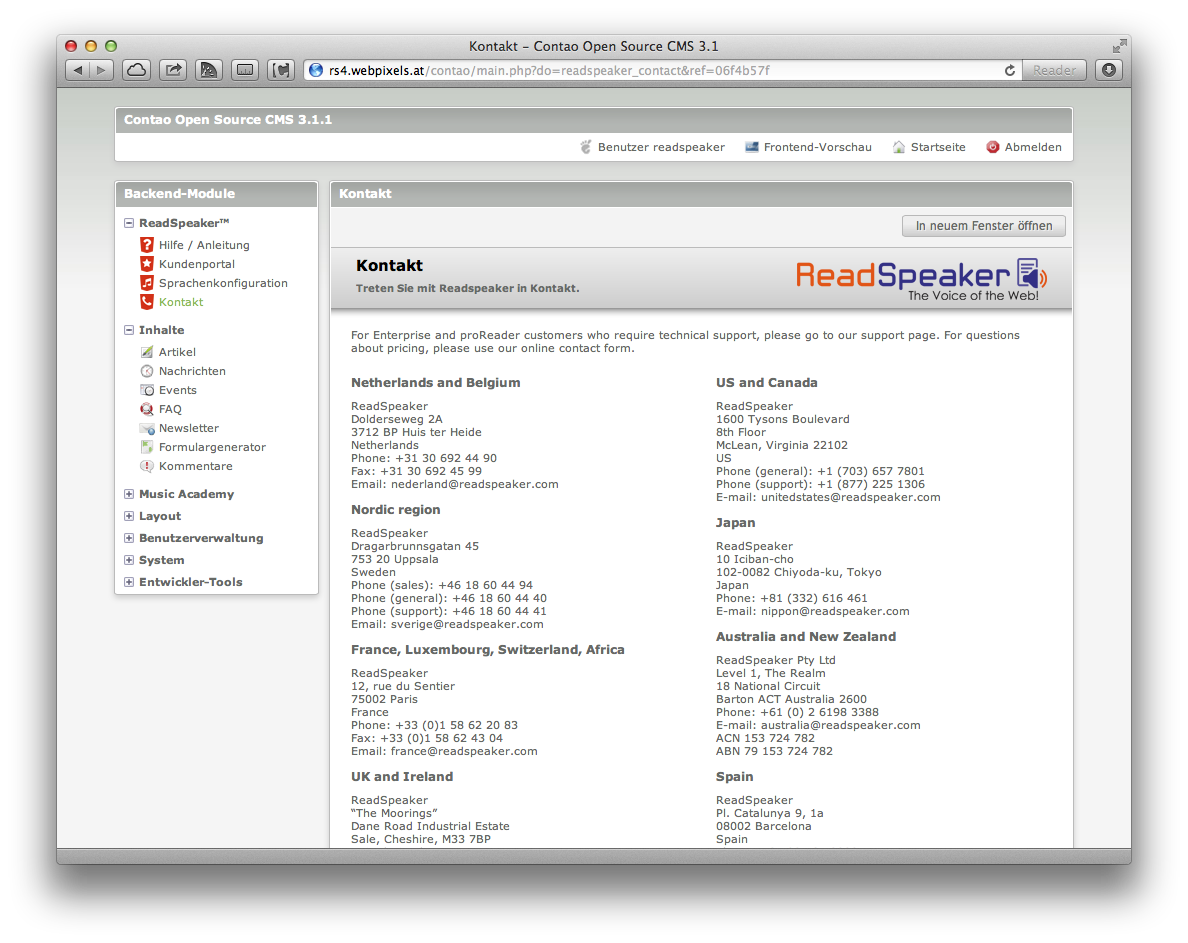Viewport: 1188px width, 943px height.
Task: Open the Kundenportal menu item text
Action: [197, 264]
